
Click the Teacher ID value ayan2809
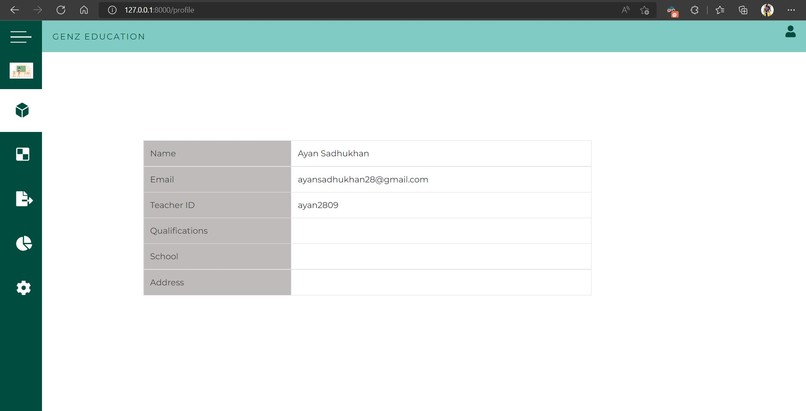pyautogui.click(x=318, y=205)
